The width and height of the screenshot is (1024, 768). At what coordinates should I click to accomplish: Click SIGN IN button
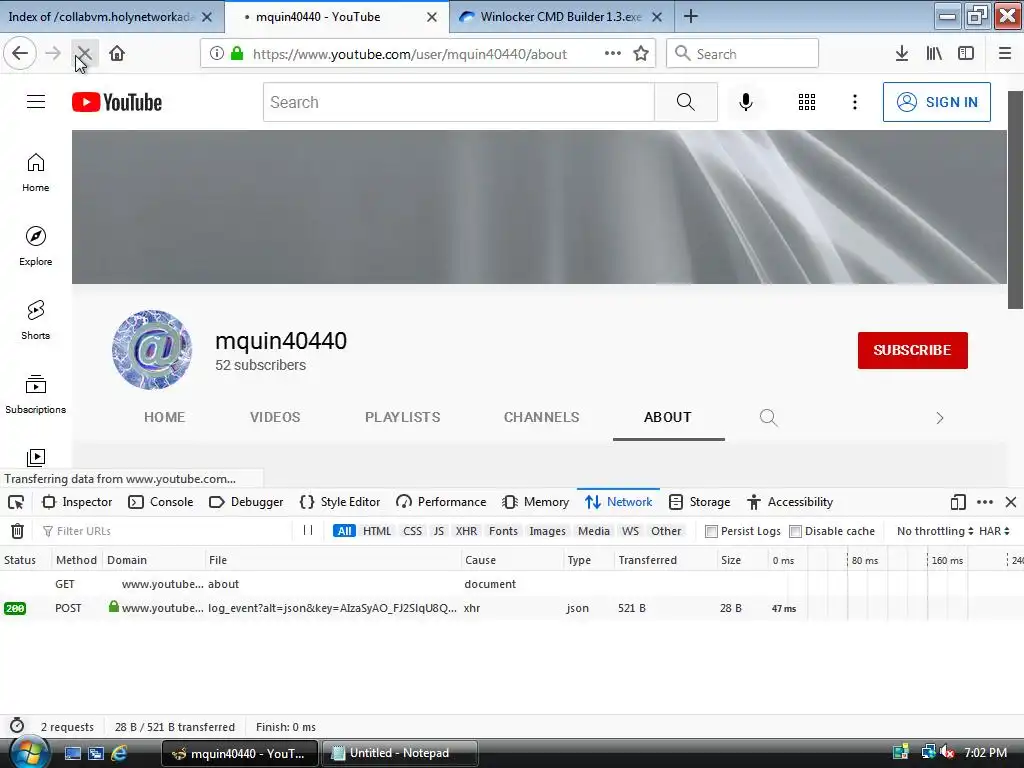pos(936,102)
